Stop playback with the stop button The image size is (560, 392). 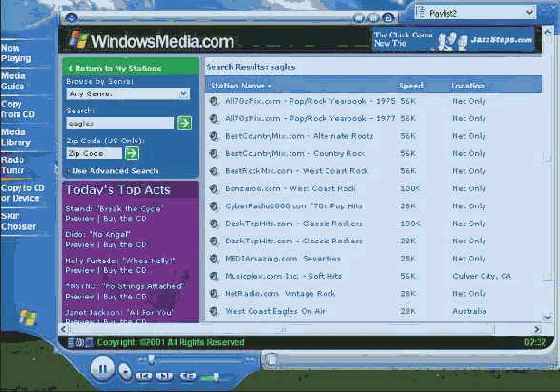tap(125, 371)
